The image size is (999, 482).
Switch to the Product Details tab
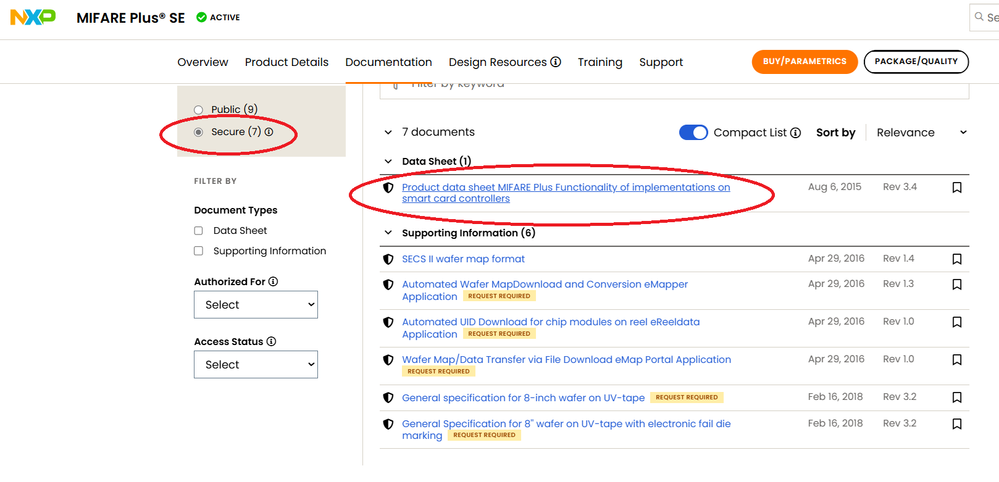pos(286,62)
